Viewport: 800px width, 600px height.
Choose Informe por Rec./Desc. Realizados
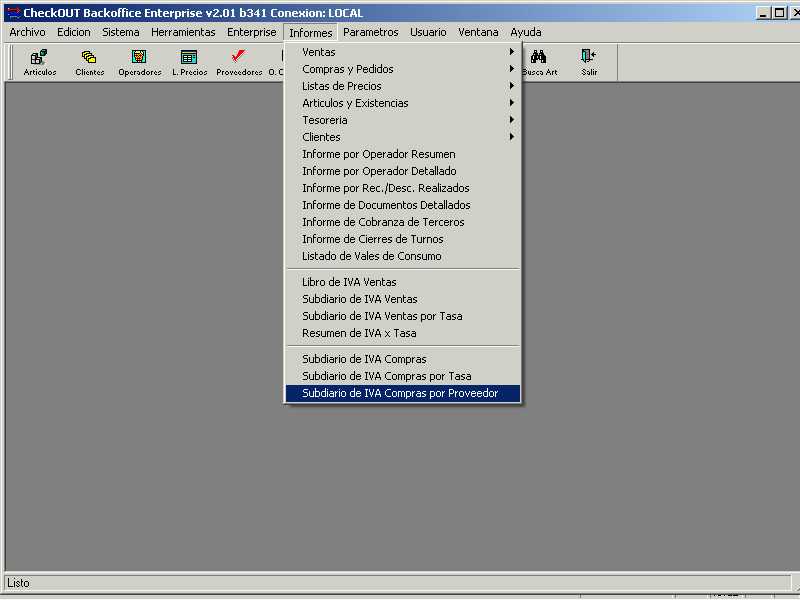[x=403, y=188]
